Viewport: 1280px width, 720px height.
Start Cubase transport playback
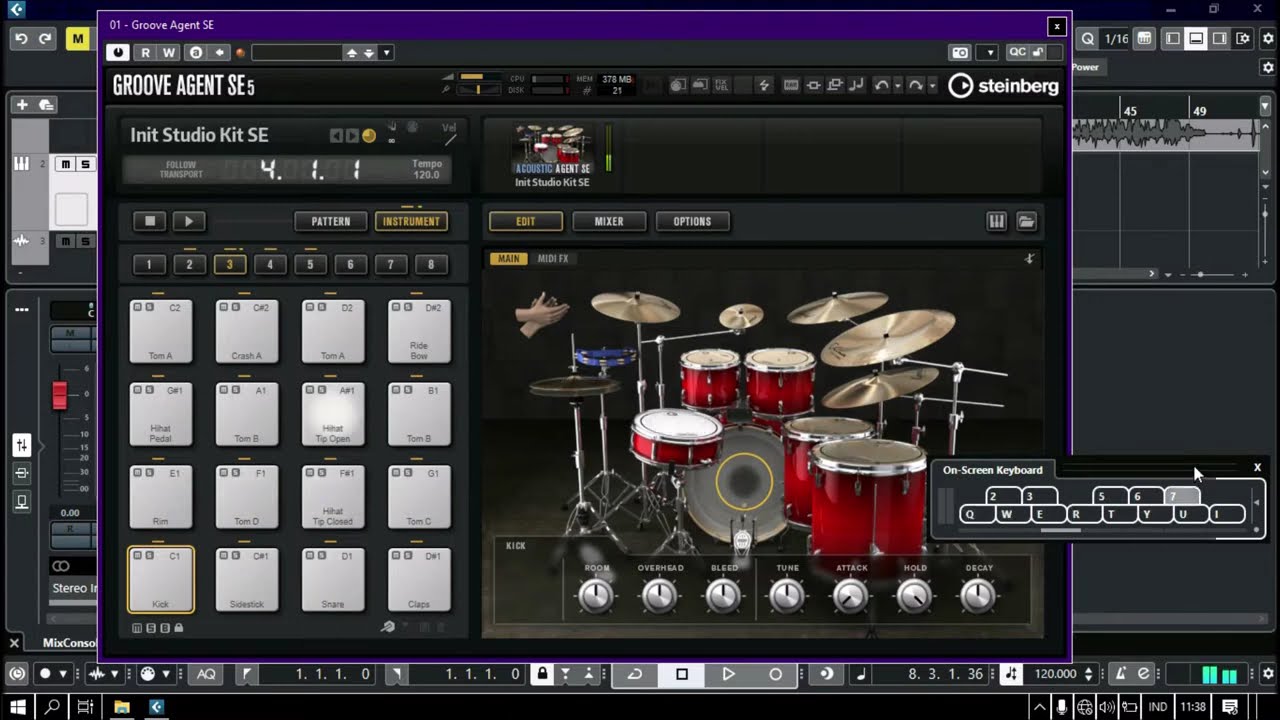[728, 674]
